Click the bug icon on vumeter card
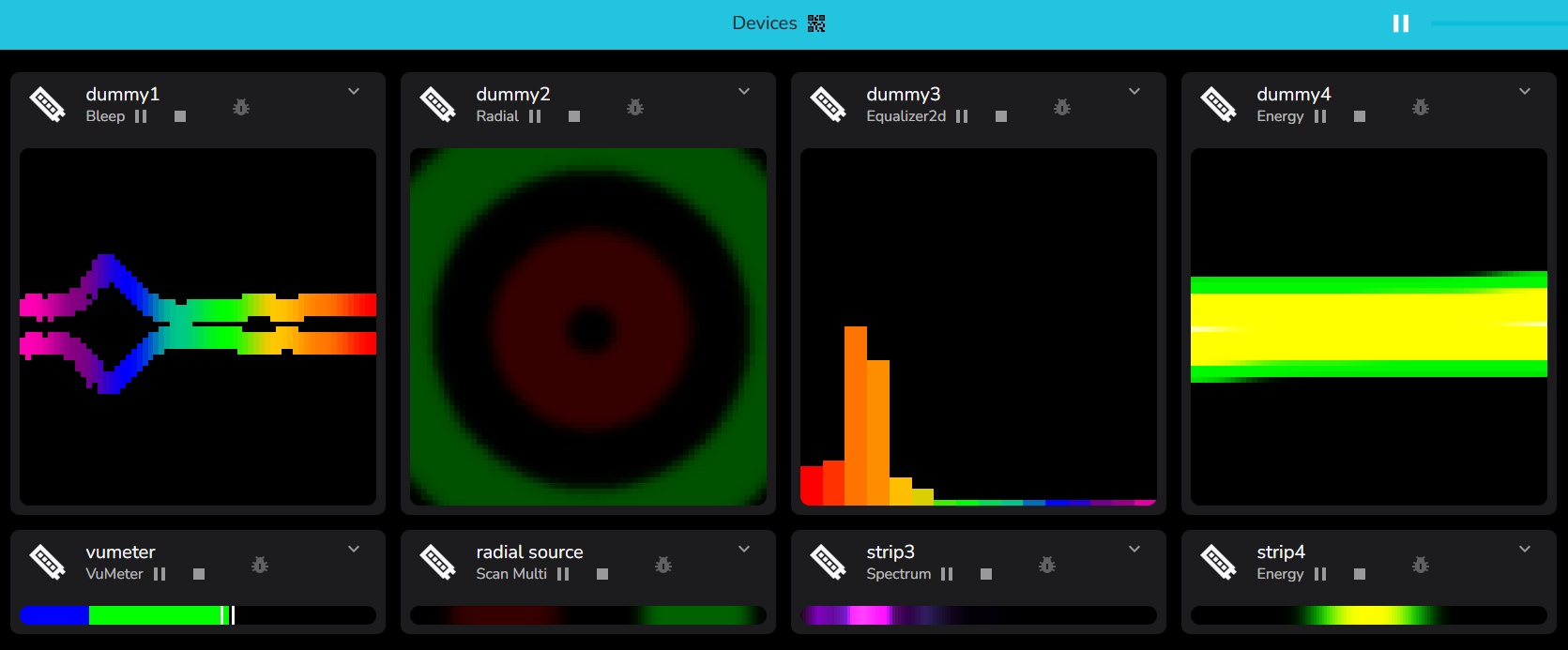The height and width of the screenshot is (650, 1568). (260, 565)
